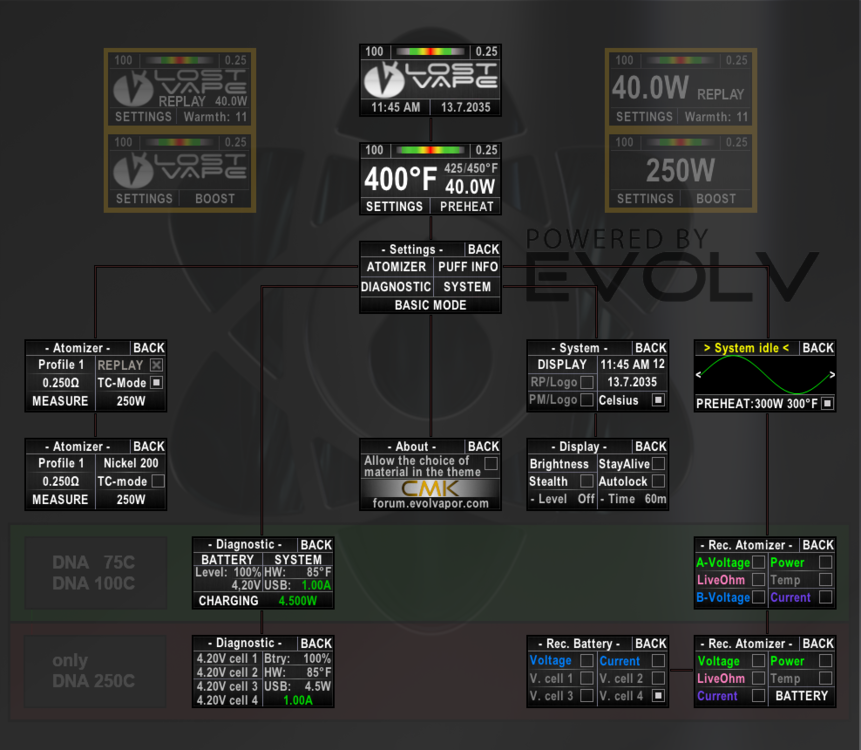
Task: Click the left arrow in System idle graph
Action: tap(698, 374)
